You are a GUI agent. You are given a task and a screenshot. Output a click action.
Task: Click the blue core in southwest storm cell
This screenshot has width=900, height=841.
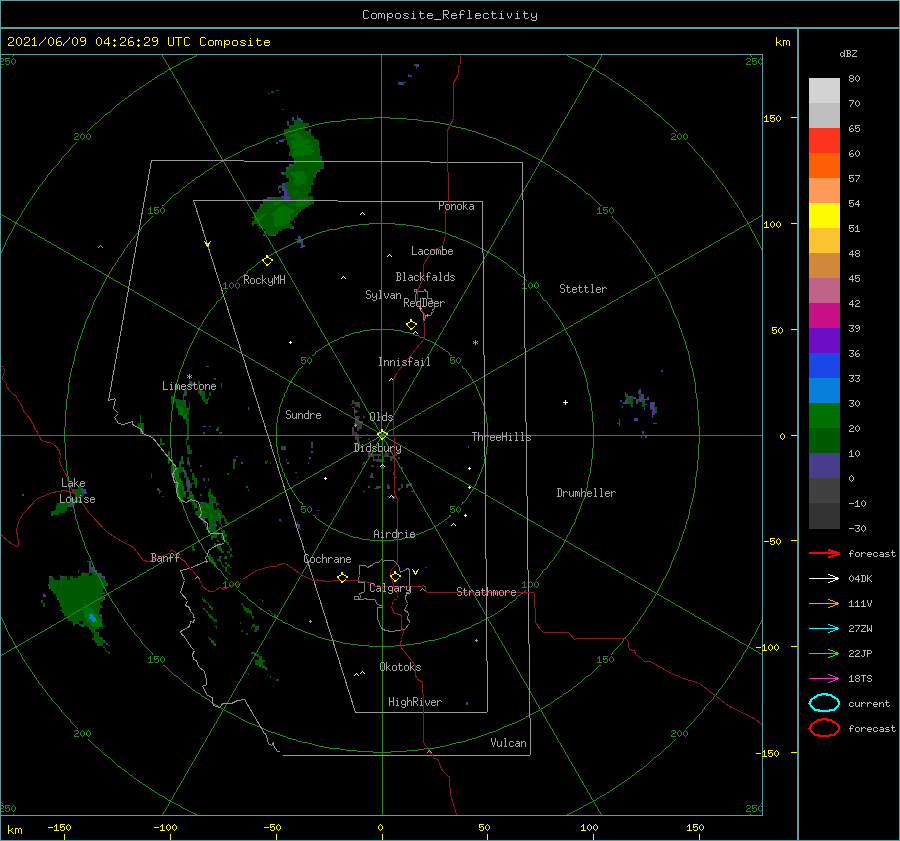pos(92,618)
